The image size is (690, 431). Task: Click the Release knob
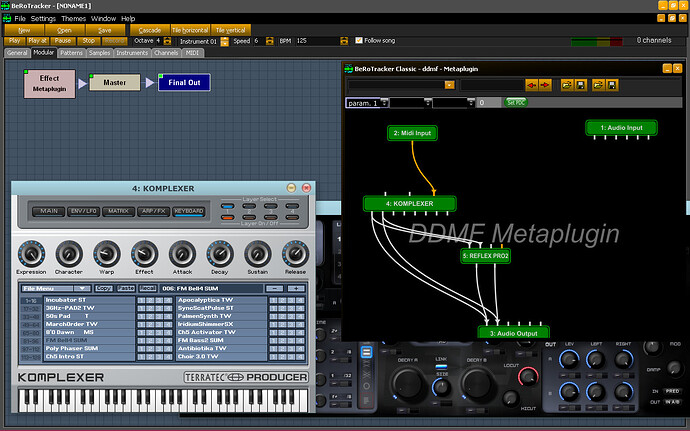(295, 254)
